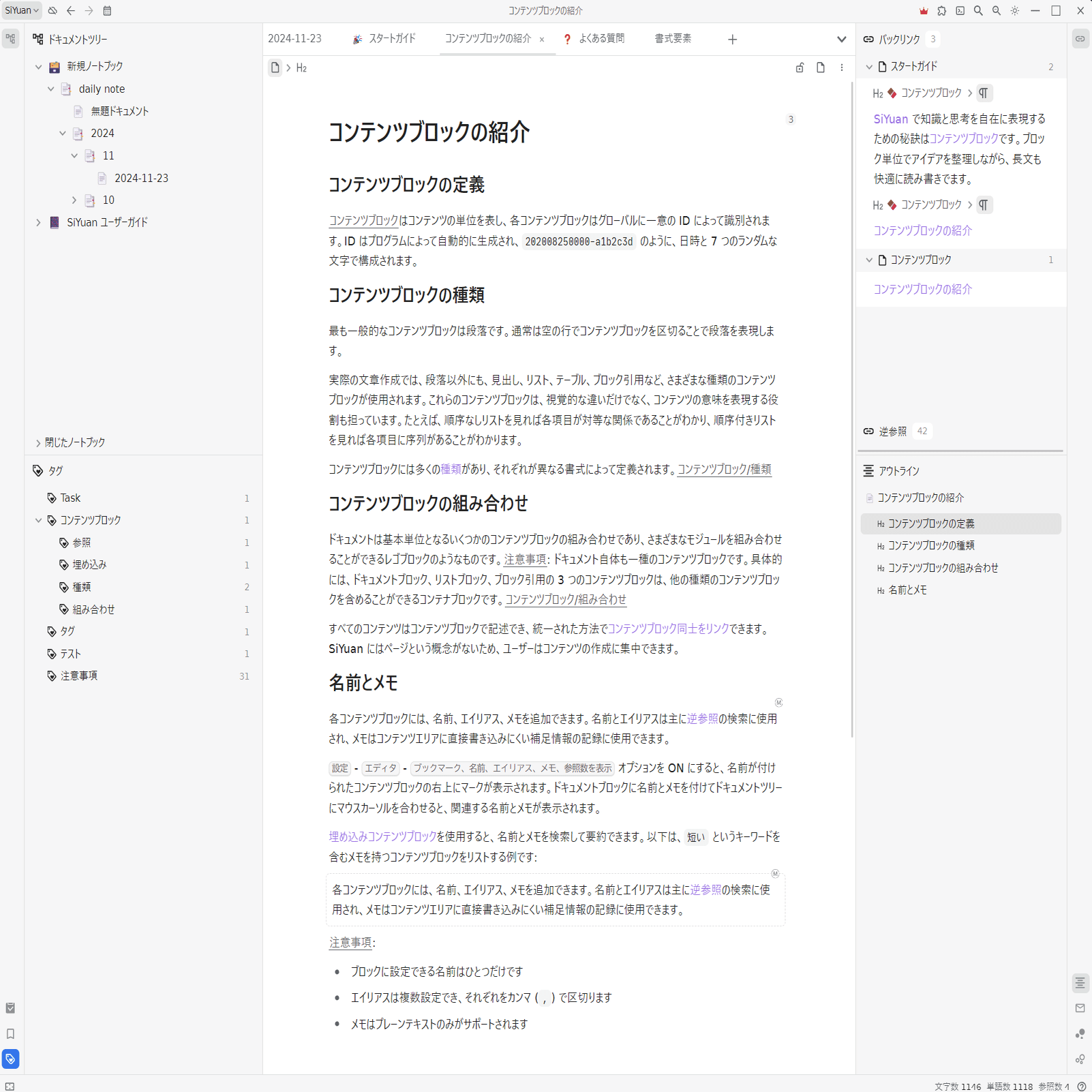Screen dimensions: 1092x1092
Task: Jump to コンテンツブロックの定義 in outline
Action: (x=961, y=524)
